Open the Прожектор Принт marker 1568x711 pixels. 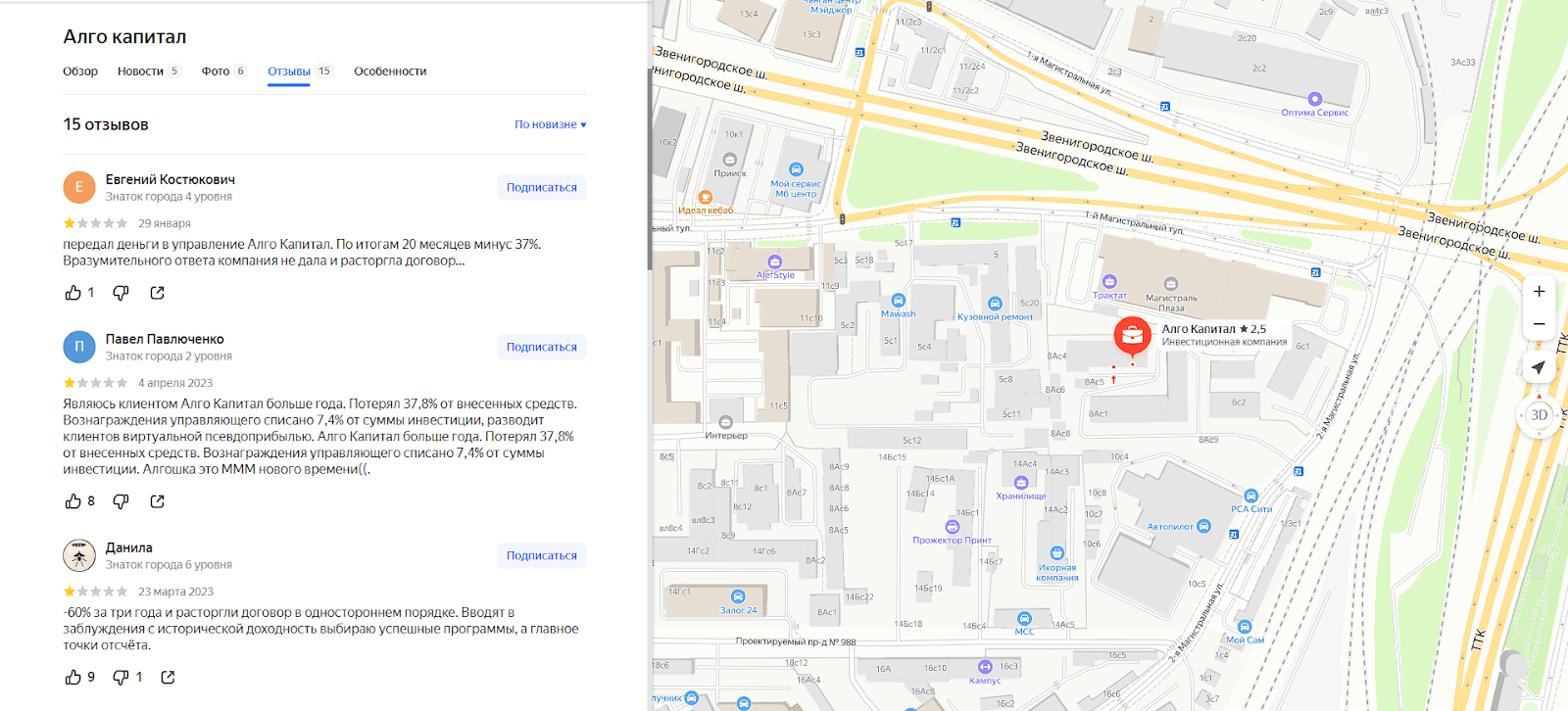click(952, 527)
